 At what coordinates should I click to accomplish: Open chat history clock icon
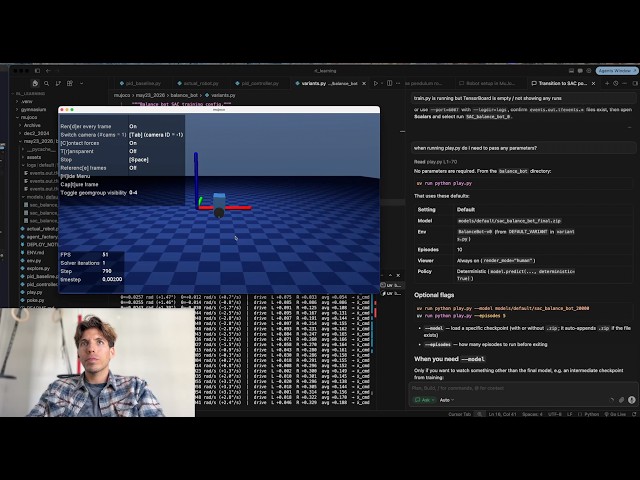(616, 83)
